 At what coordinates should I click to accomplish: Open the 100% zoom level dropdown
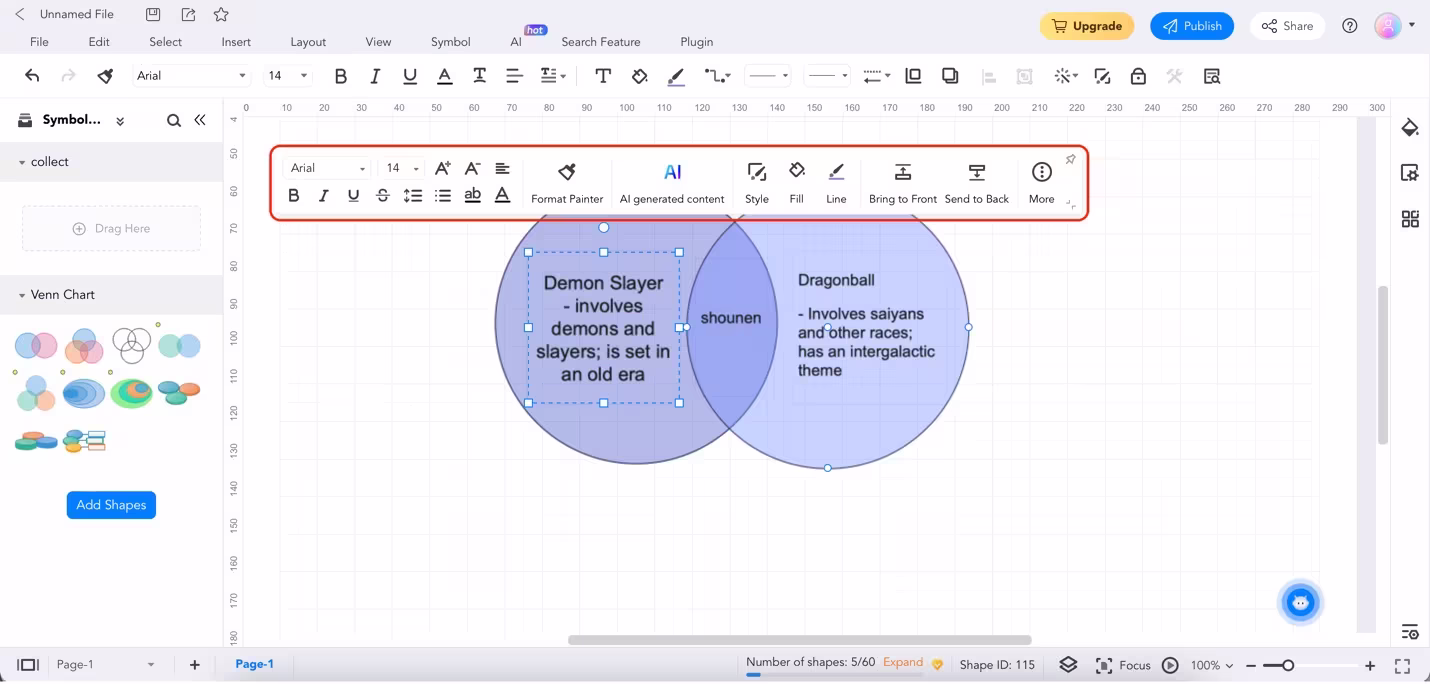tap(1212, 665)
